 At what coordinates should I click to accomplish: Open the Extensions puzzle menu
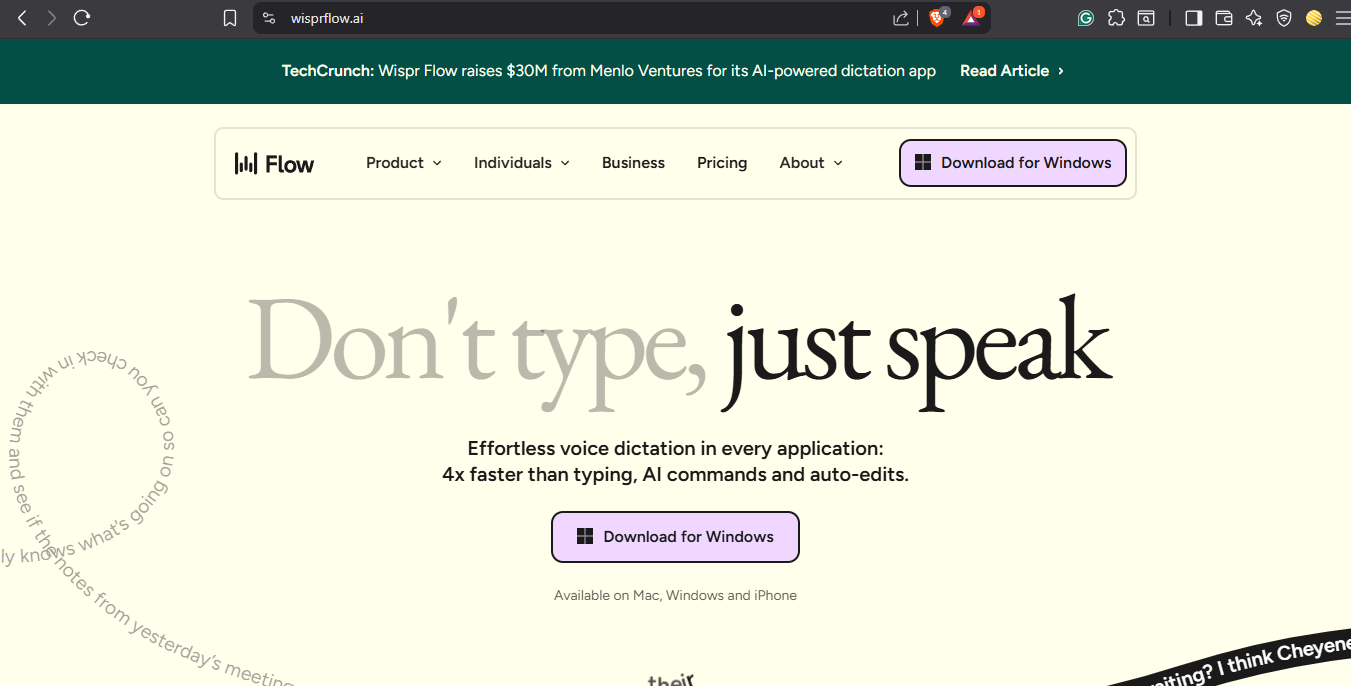pyautogui.click(x=1116, y=18)
